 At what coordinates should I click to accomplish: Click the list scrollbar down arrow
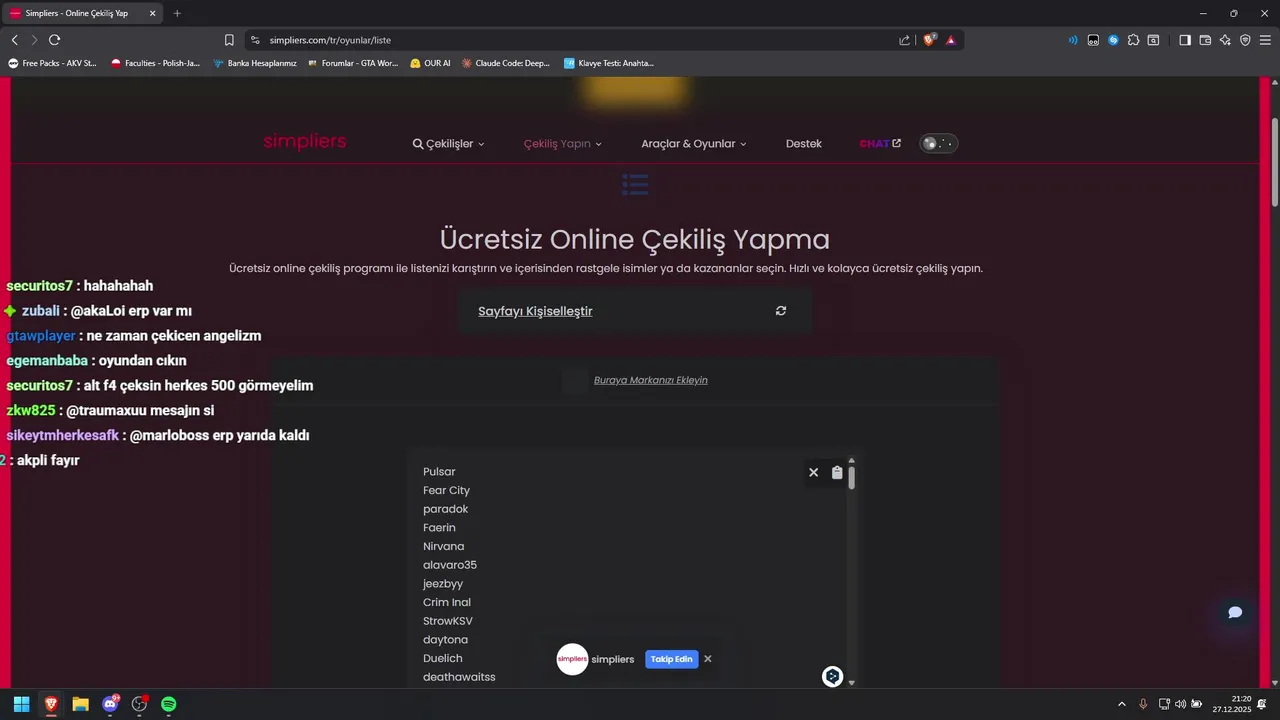[x=852, y=682]
